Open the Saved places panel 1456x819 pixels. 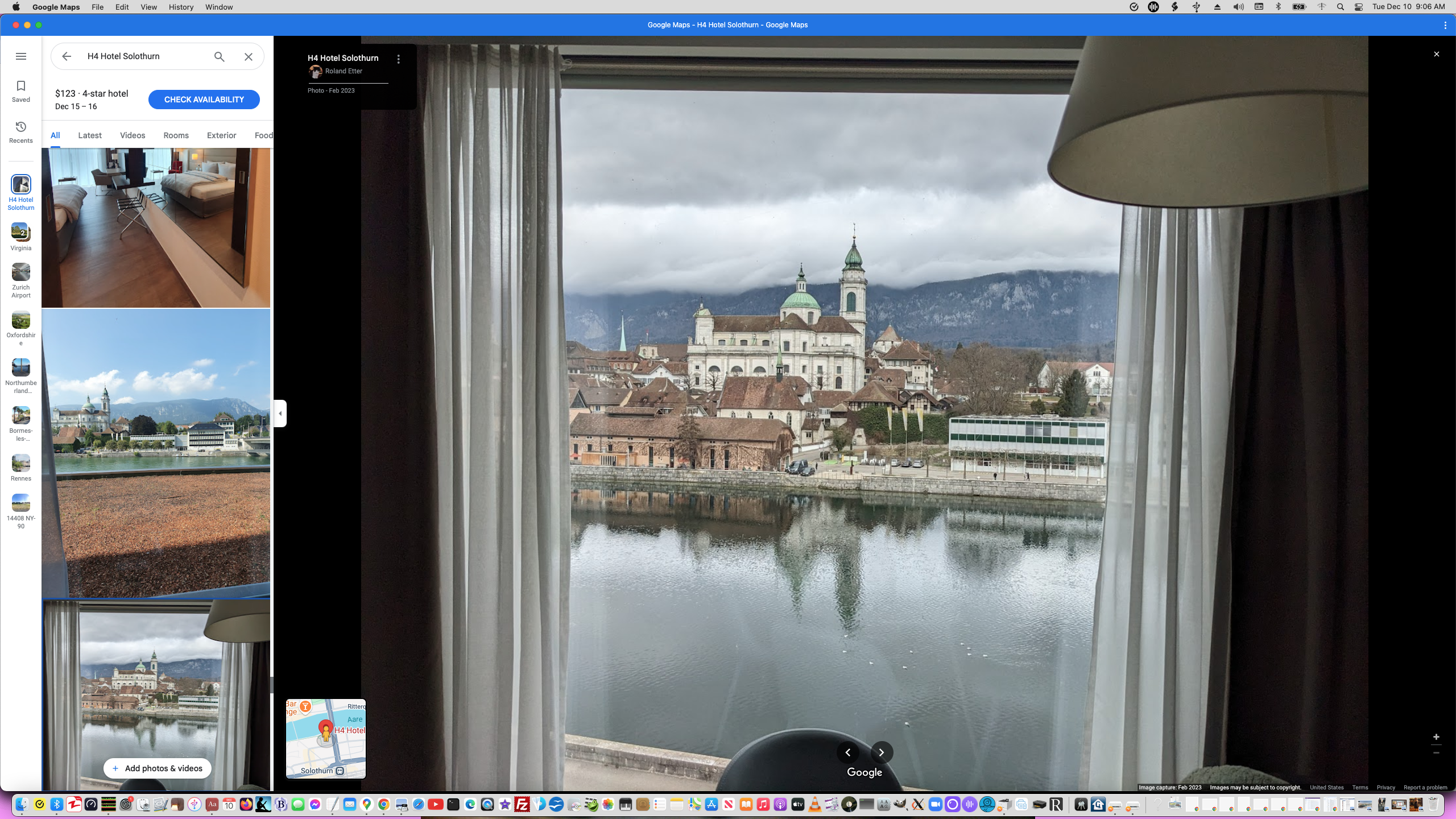click(x=21, y=91)
